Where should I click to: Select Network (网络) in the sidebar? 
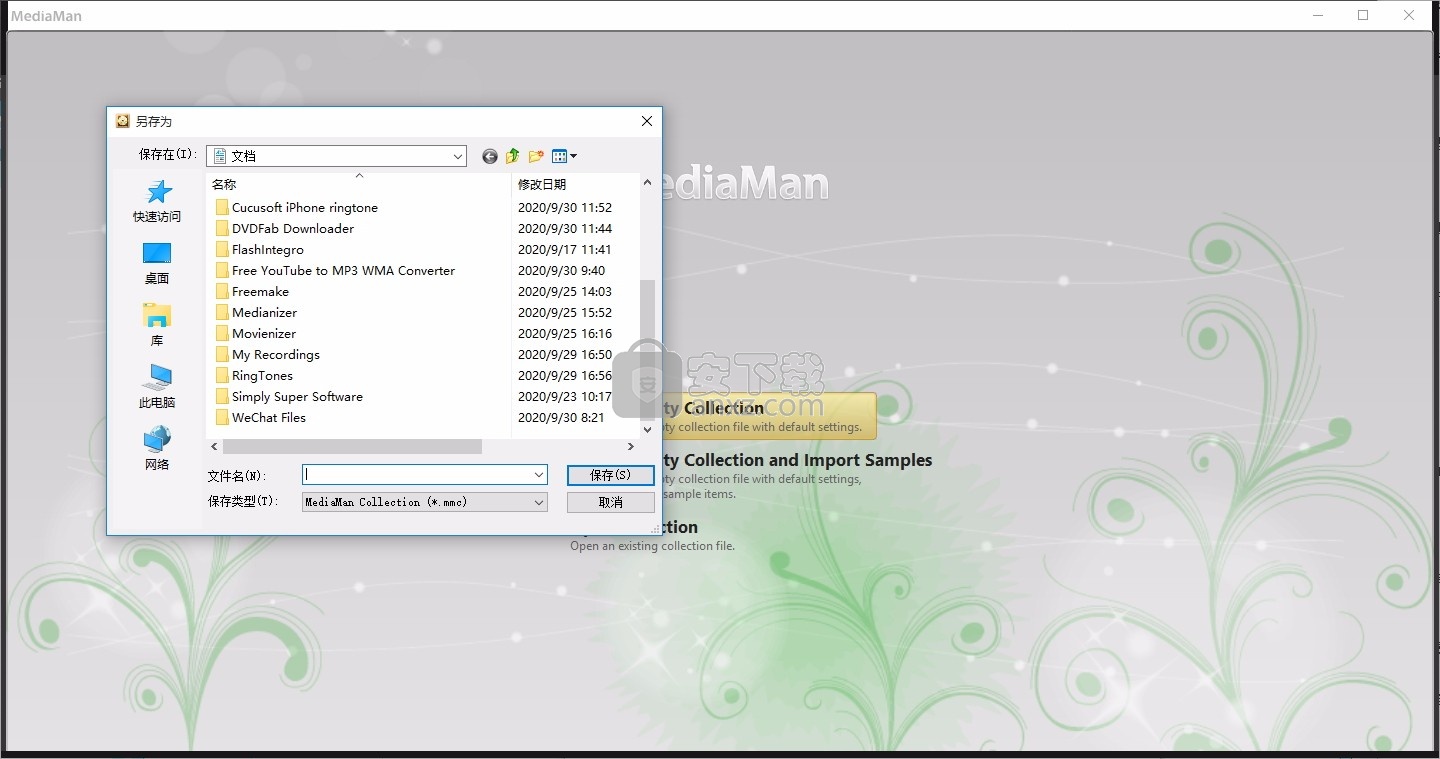pyautogui.click(x=157, y=449)
